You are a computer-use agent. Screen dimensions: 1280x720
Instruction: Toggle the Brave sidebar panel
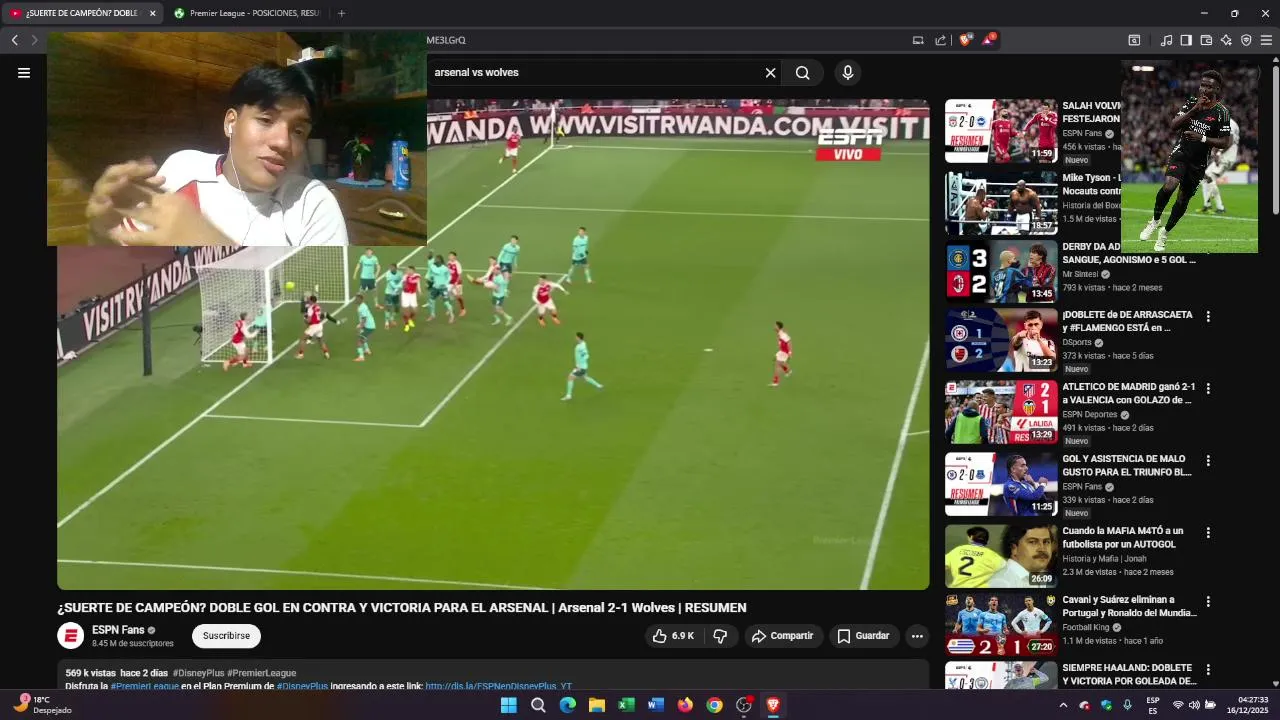[x=1186, y=40]
